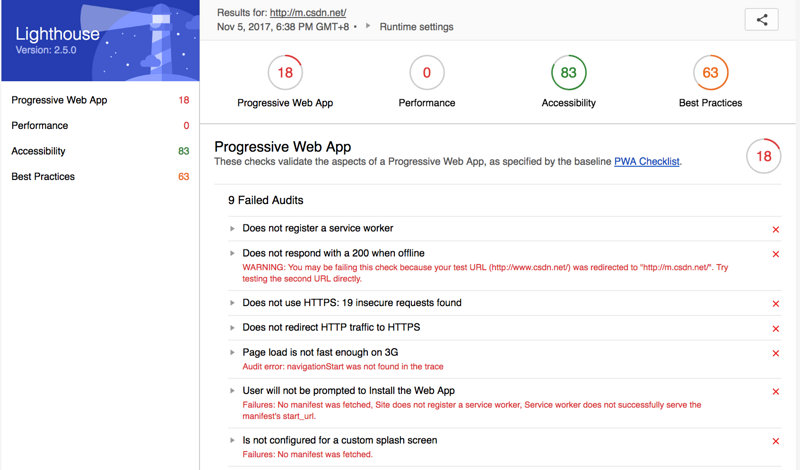Select Best Practices in sidebar navigation
This screenshot has height=470, width=800.
[x=100, y=177]
